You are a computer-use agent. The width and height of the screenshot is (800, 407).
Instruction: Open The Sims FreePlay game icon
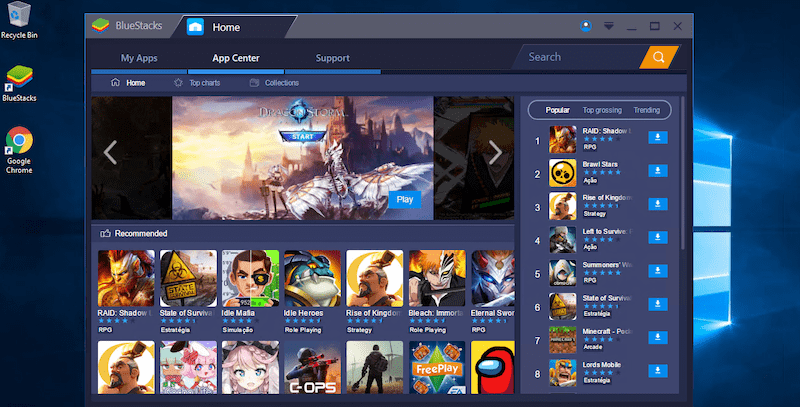tap(437, 368)
